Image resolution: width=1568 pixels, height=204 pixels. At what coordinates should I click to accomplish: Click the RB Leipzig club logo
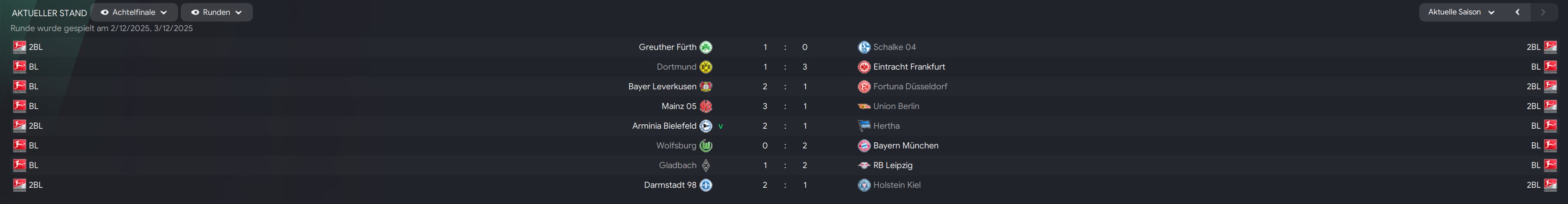(x=864, y=165)
